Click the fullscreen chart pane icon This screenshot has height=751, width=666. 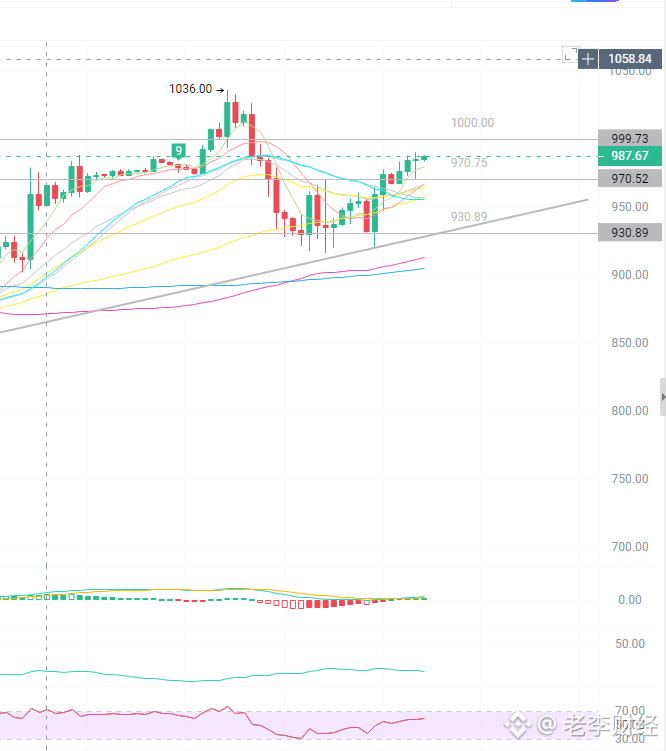pyautogui.click(x=570, y=55)
